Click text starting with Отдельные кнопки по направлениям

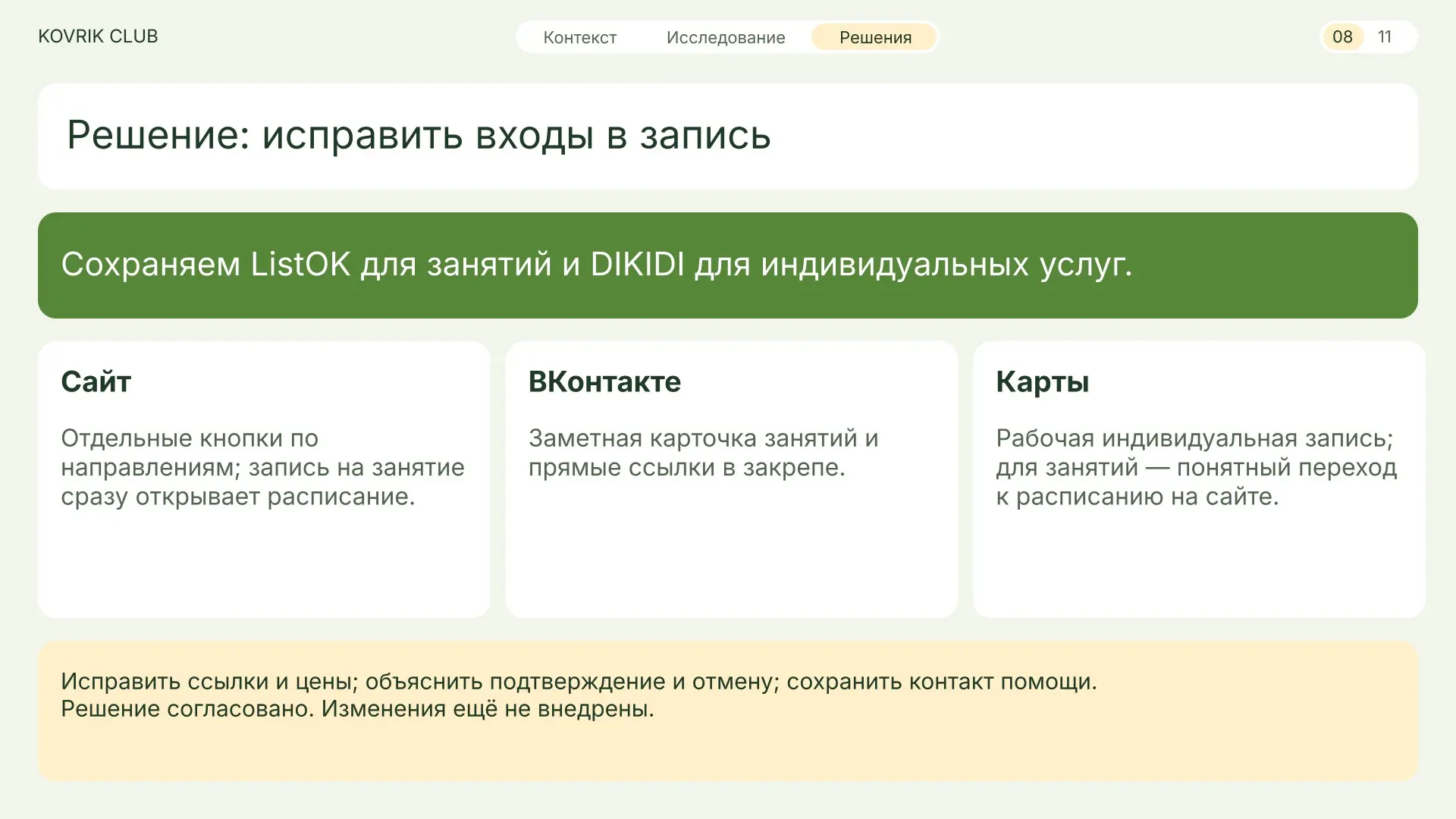click(262, 467)
